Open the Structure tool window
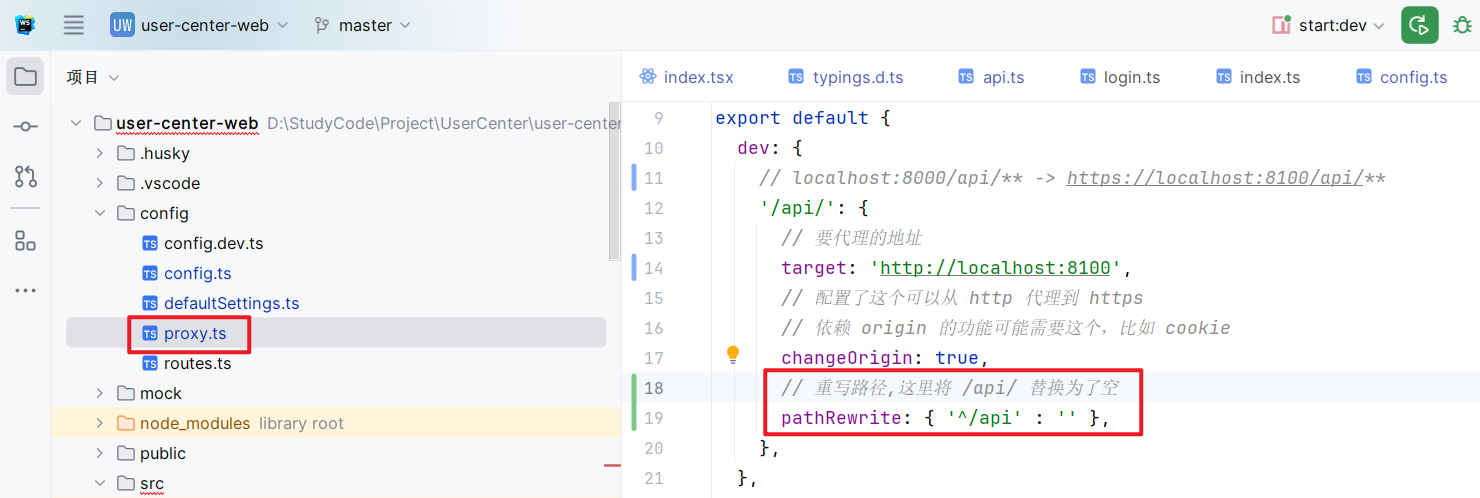This screenshot has width=1480, height=498. coord(25,240)
